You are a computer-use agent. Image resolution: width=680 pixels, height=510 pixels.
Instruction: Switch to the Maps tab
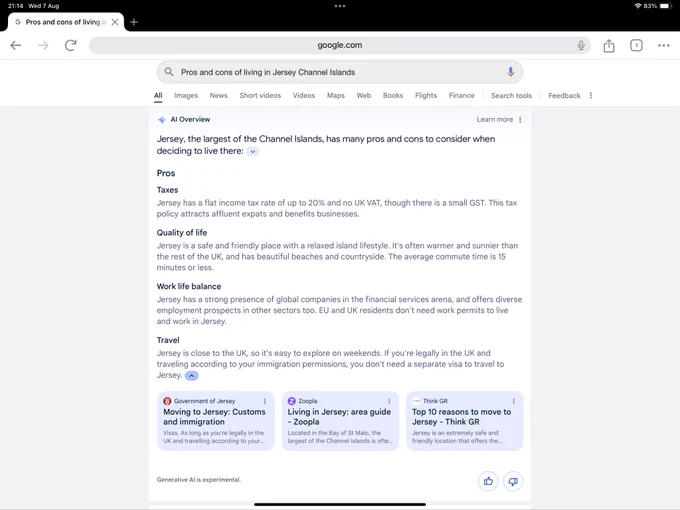point(336,95)
